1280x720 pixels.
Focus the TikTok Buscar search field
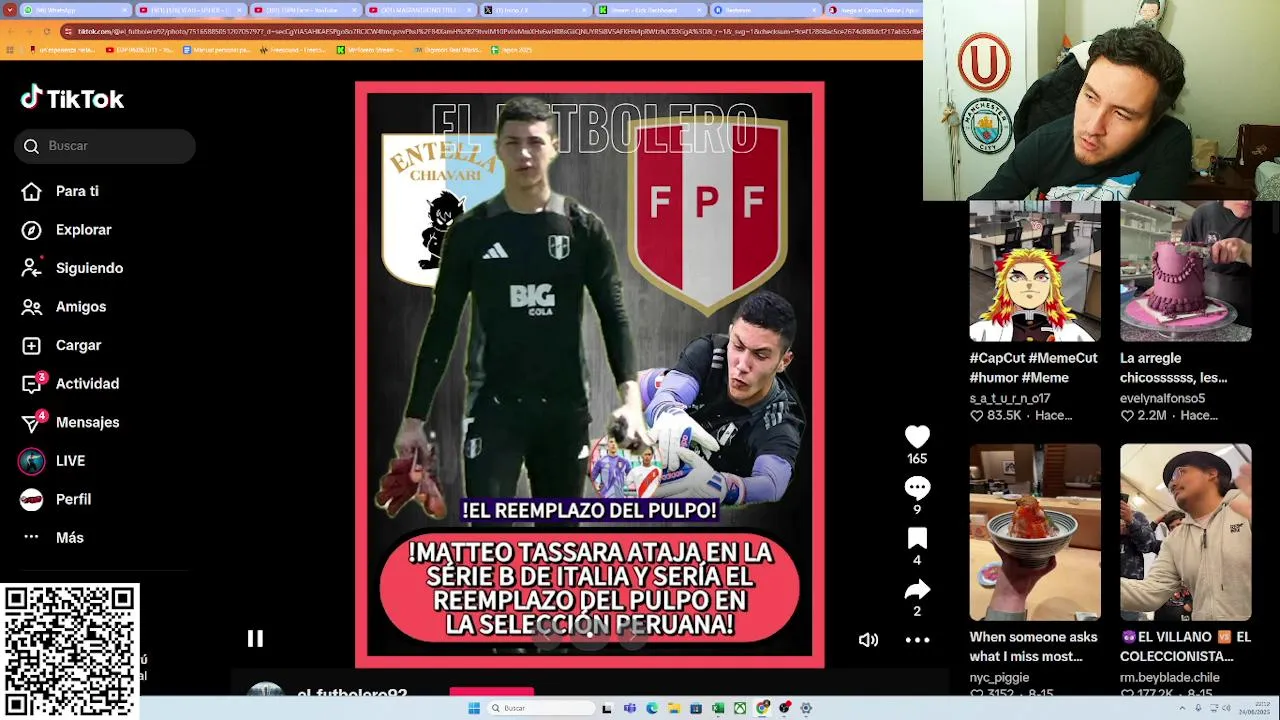105,146
